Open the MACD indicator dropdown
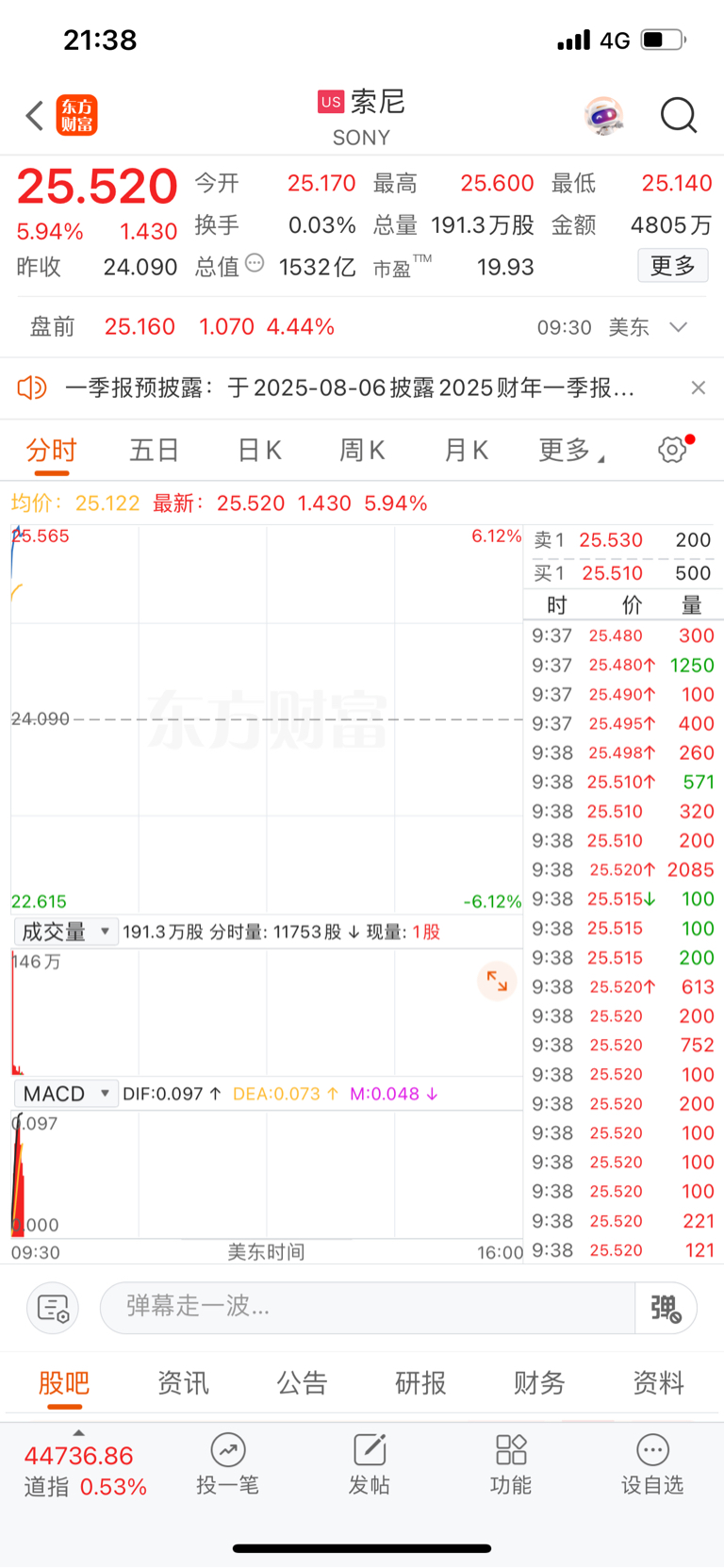Image resolution: width=724 pixels, height=1568 pixels. click(x=65, y=1094)
